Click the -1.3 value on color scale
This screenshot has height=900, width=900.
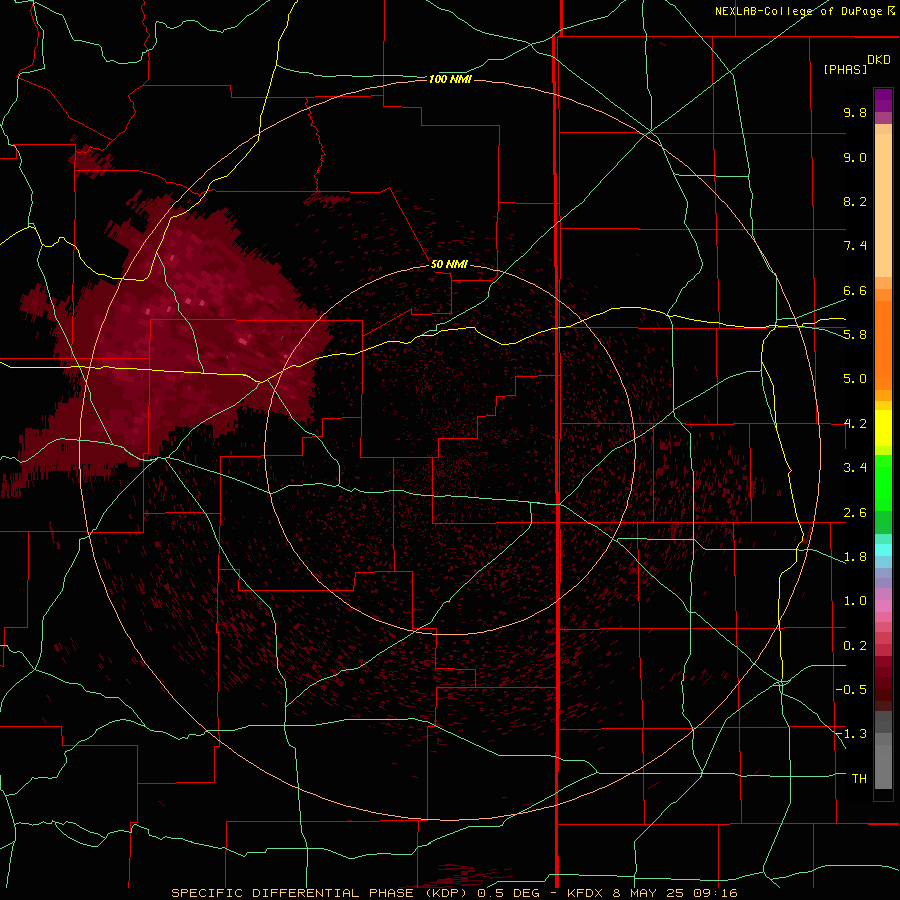851,734
